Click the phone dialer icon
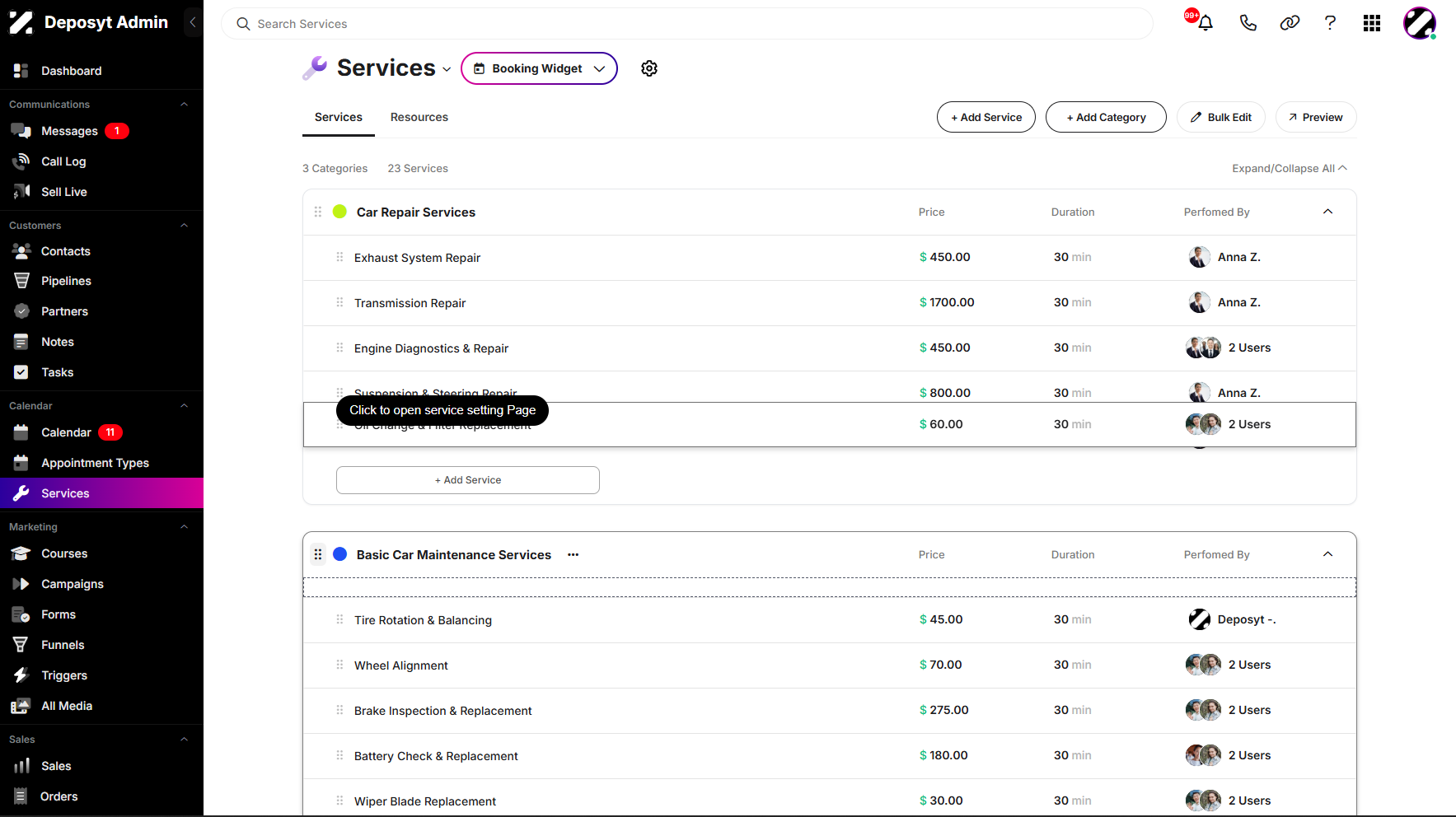The image size is (1456, 817). click(1248, 23)
